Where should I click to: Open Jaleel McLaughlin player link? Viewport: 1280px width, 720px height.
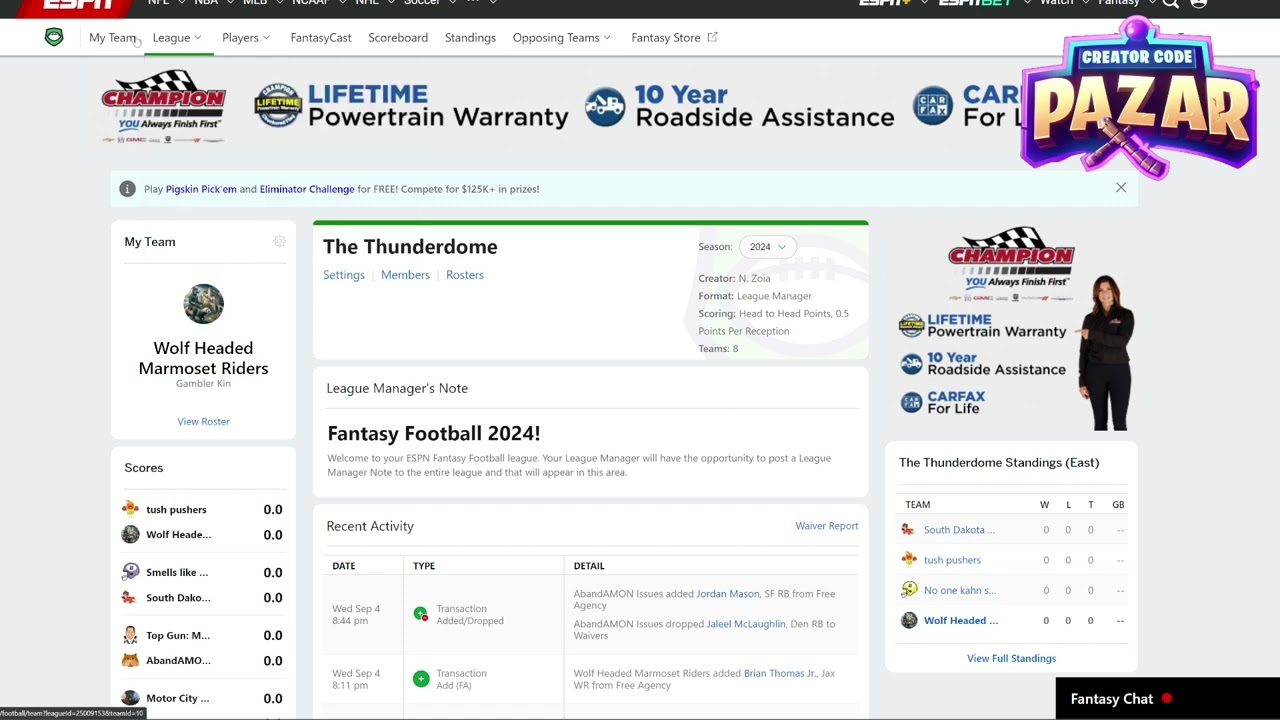(x=746, y=624)
